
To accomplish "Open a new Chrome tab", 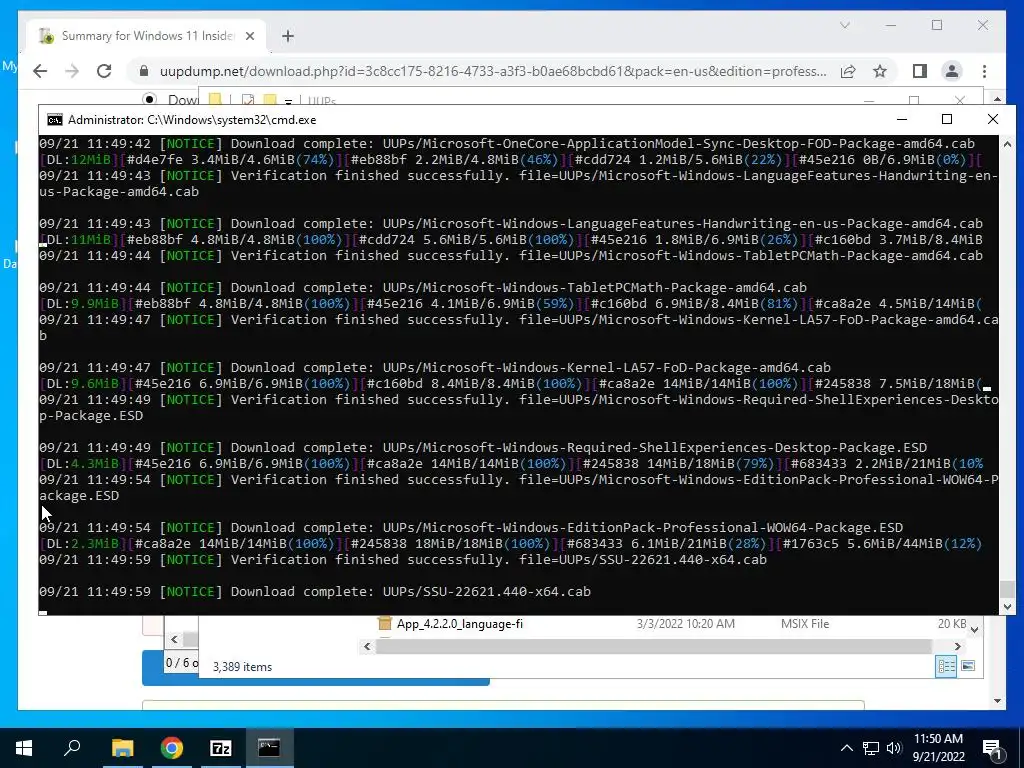I will (x=288, y=36).
